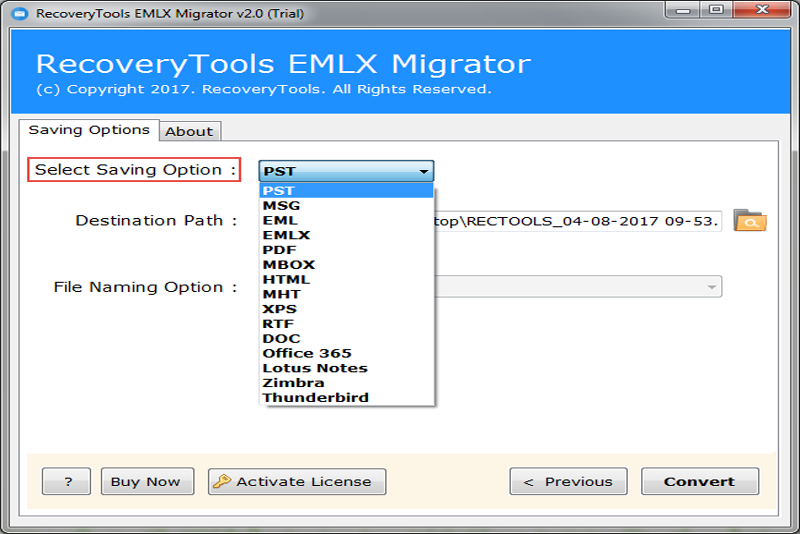Maximize the EMLX Migrator window

pos(716,9)
